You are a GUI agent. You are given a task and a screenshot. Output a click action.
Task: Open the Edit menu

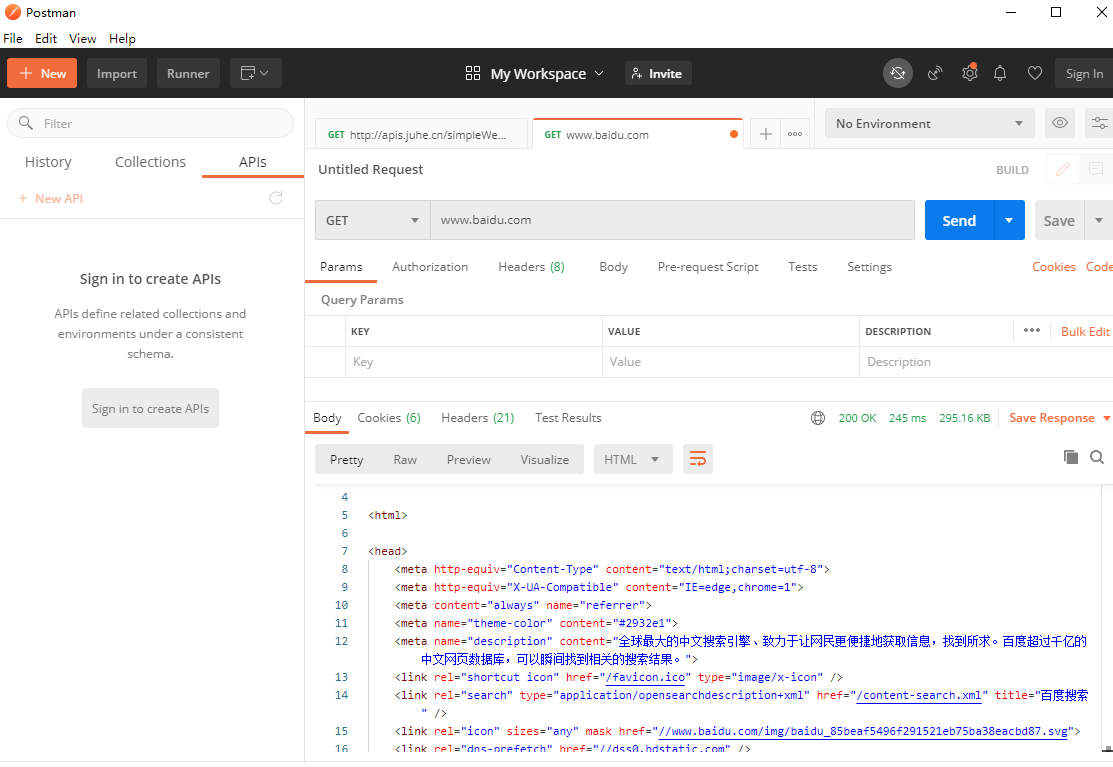pos(46,38)
